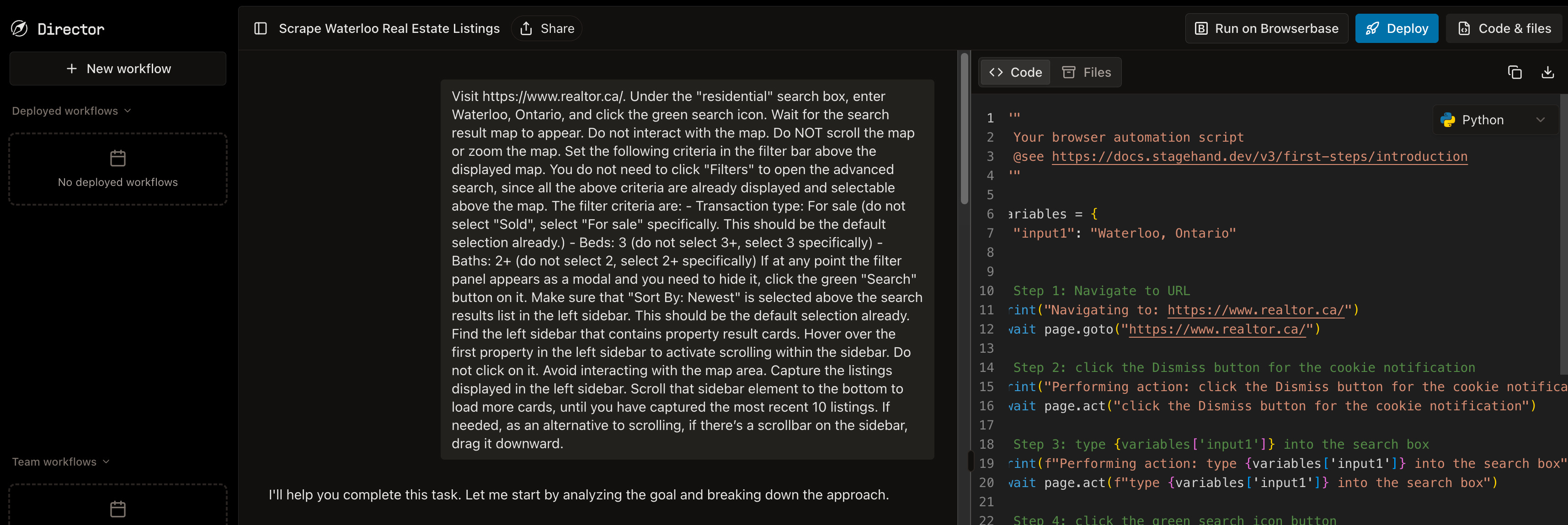Click the Deploy rocket button
1568x525 pixels.
(x=1397, y=29)
